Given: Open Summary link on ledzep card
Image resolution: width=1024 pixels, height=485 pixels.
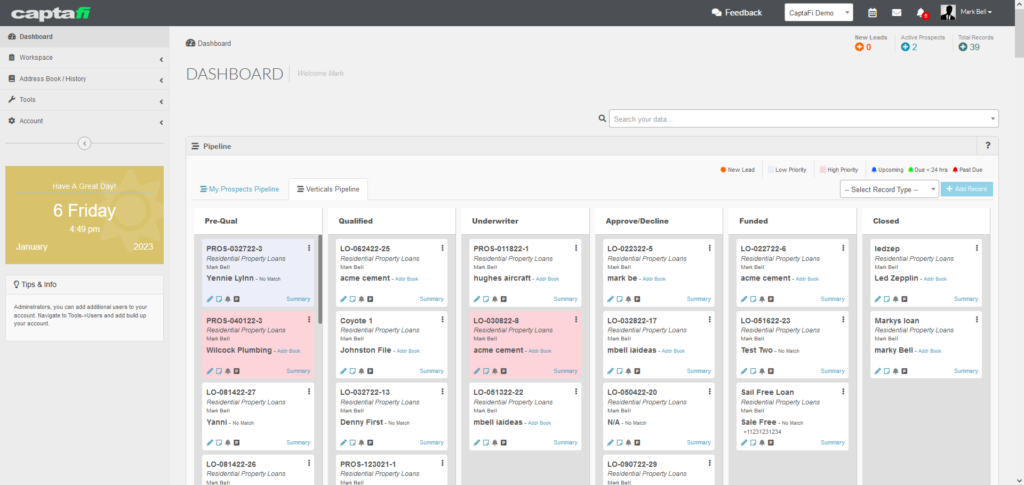Looking at the screenshot, I should pyautogui.click(x=965, y=299).
